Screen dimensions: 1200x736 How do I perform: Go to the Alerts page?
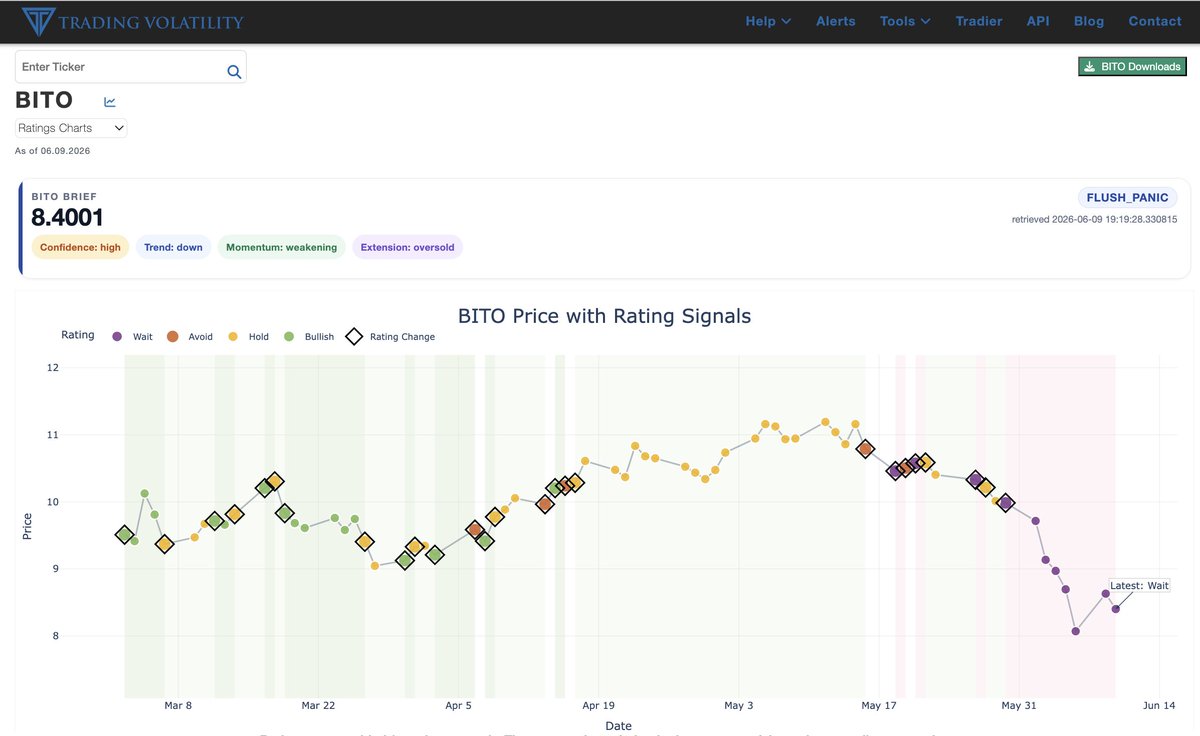(836, 21)
